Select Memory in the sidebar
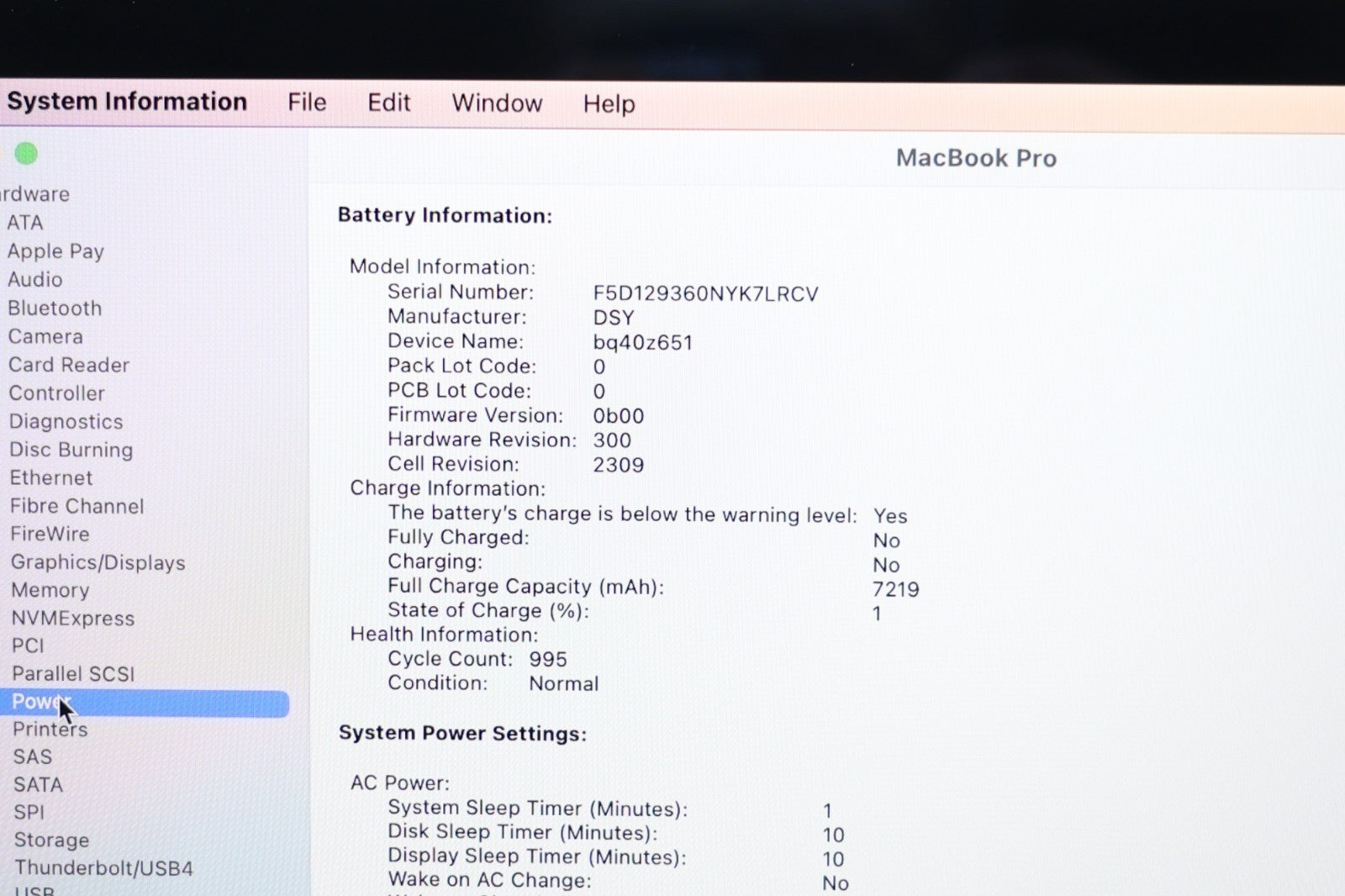Viewport: 1345px width, 896px height. coord(50,590)
